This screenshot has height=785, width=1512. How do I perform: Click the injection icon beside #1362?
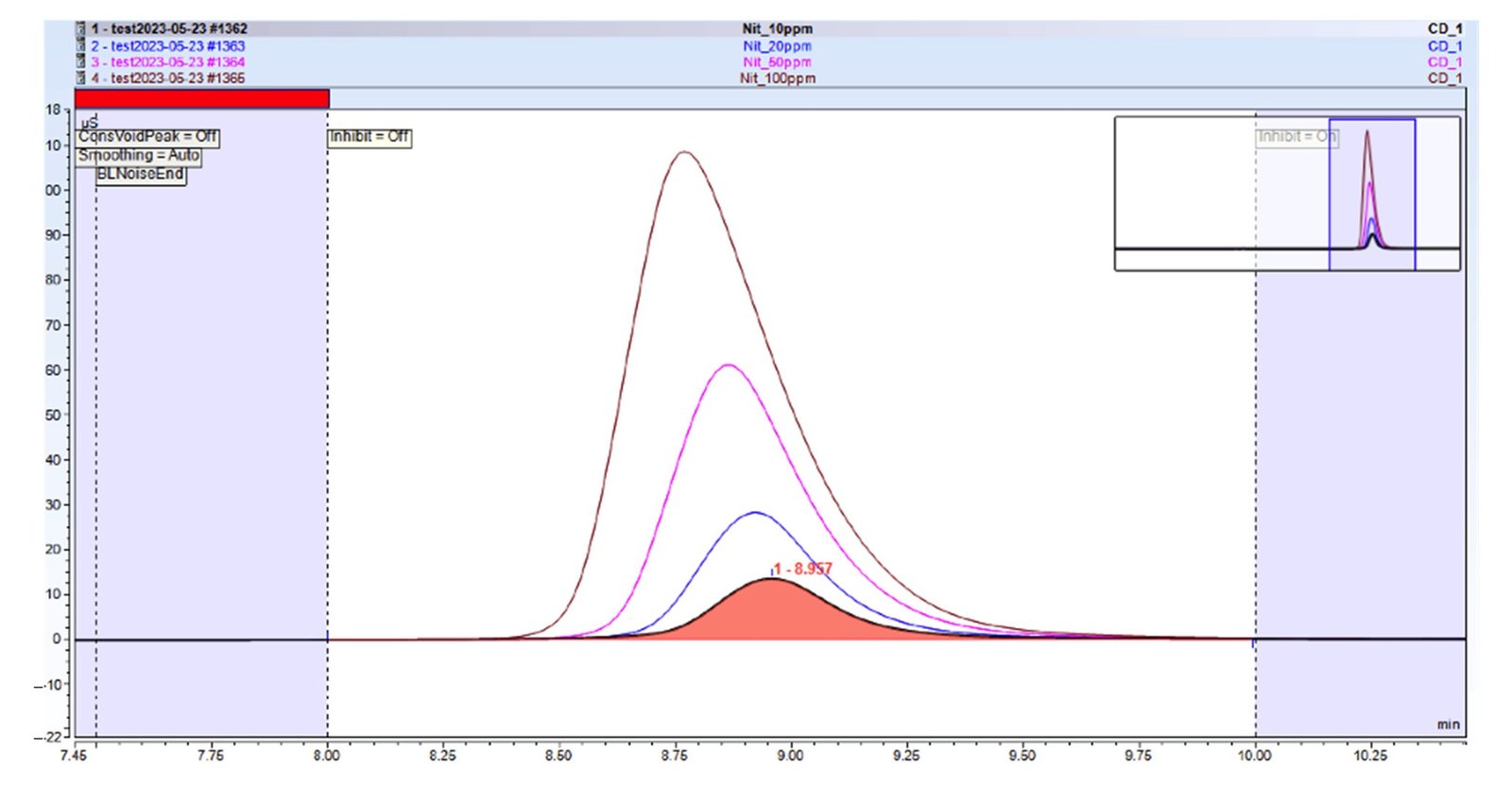tap(81, 29)
